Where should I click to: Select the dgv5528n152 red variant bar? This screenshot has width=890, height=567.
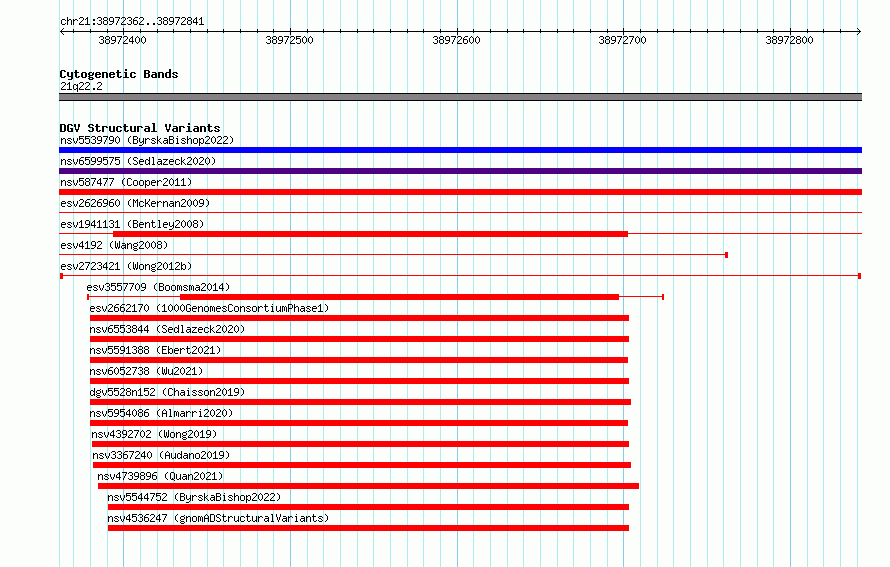click(x=360, y=402)
